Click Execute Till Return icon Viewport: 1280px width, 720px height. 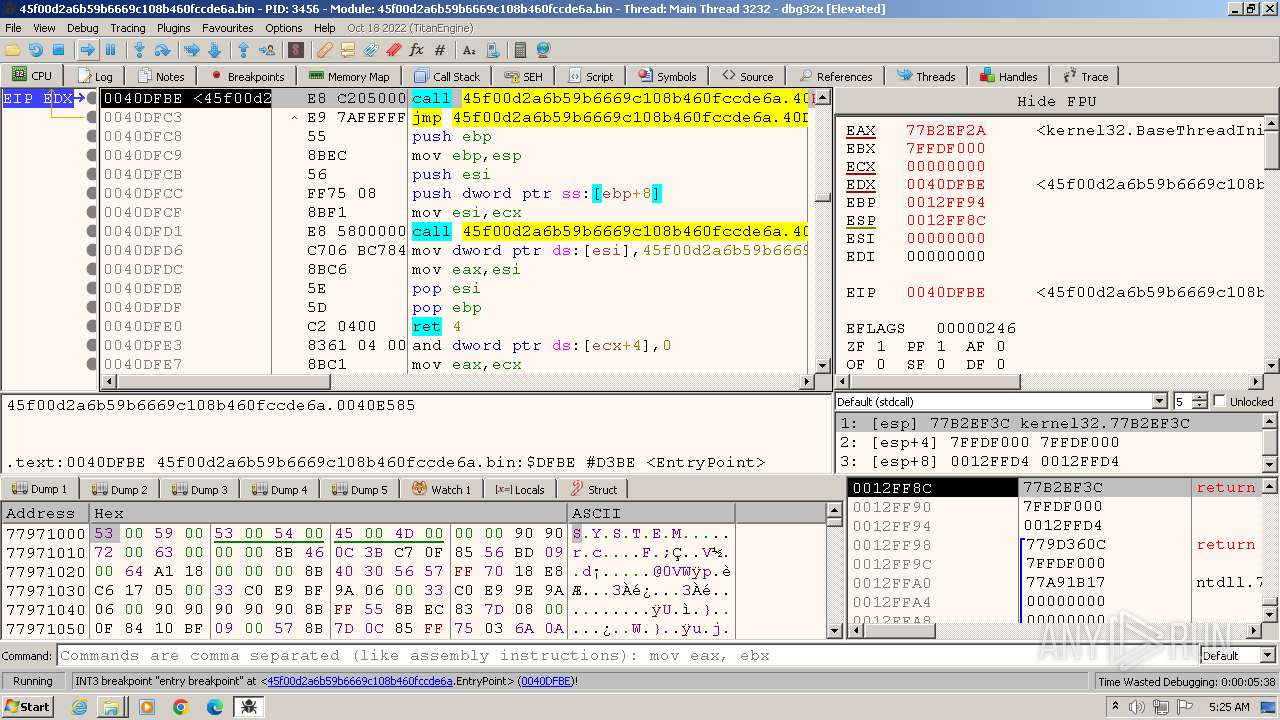click(x=243, y=49)
